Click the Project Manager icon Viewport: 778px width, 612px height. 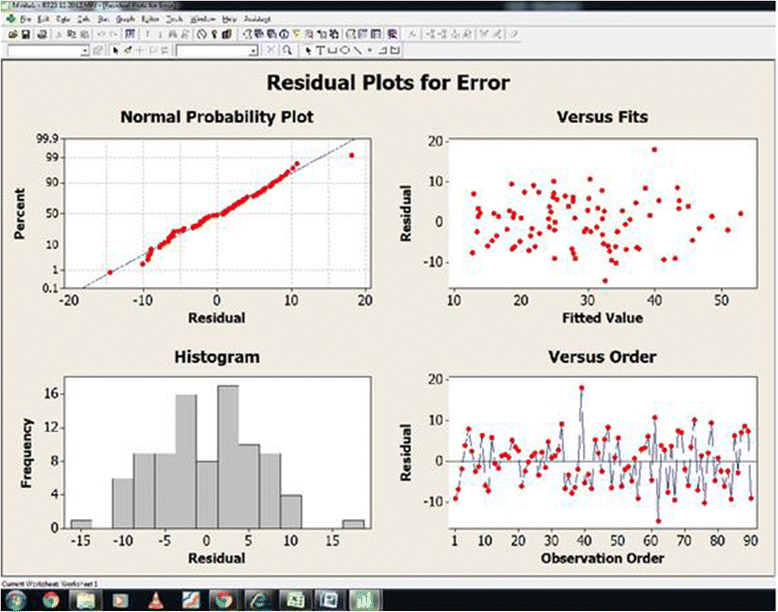[x=376, y=35]
